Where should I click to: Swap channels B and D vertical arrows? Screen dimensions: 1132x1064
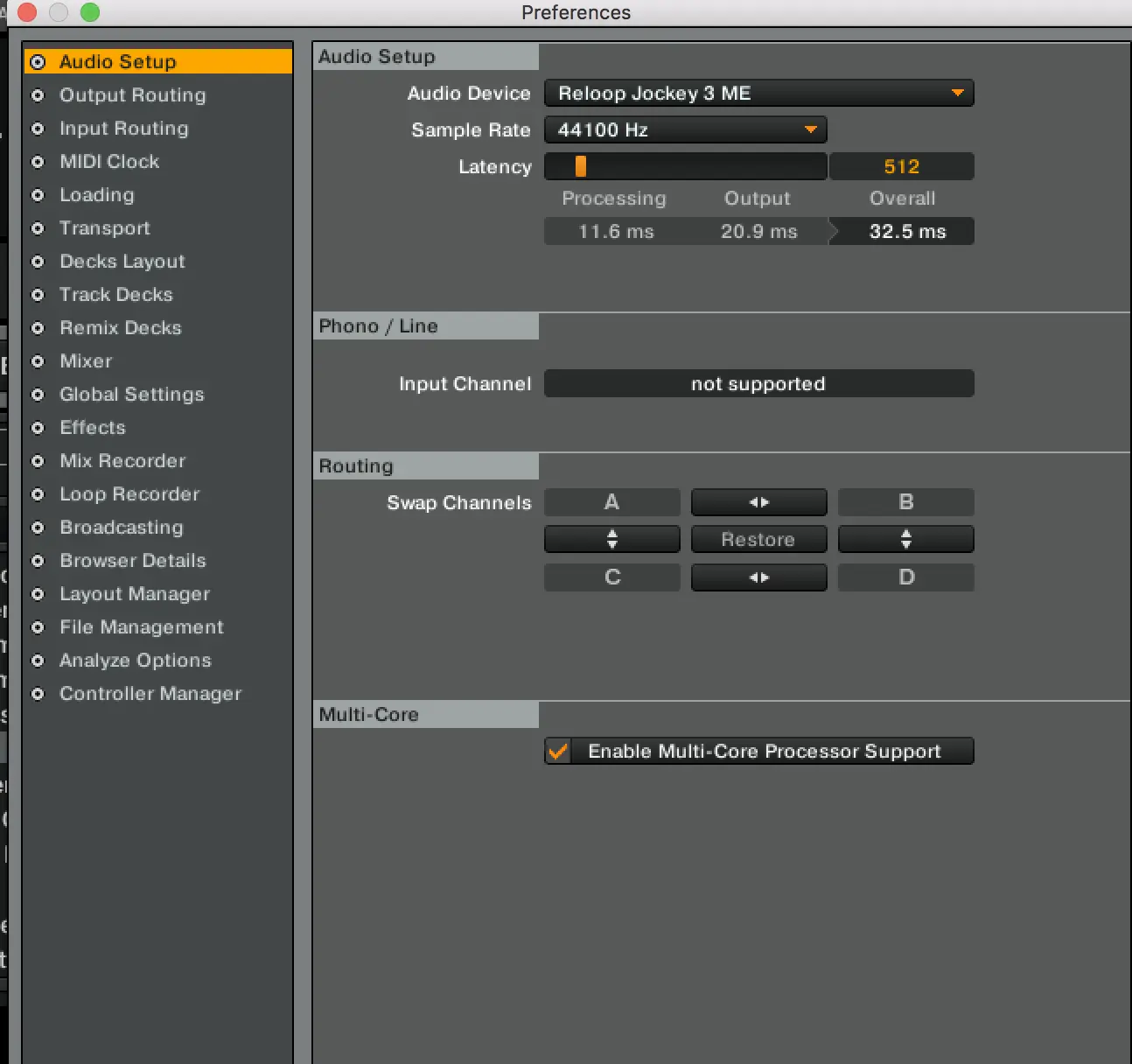point(905,539)
